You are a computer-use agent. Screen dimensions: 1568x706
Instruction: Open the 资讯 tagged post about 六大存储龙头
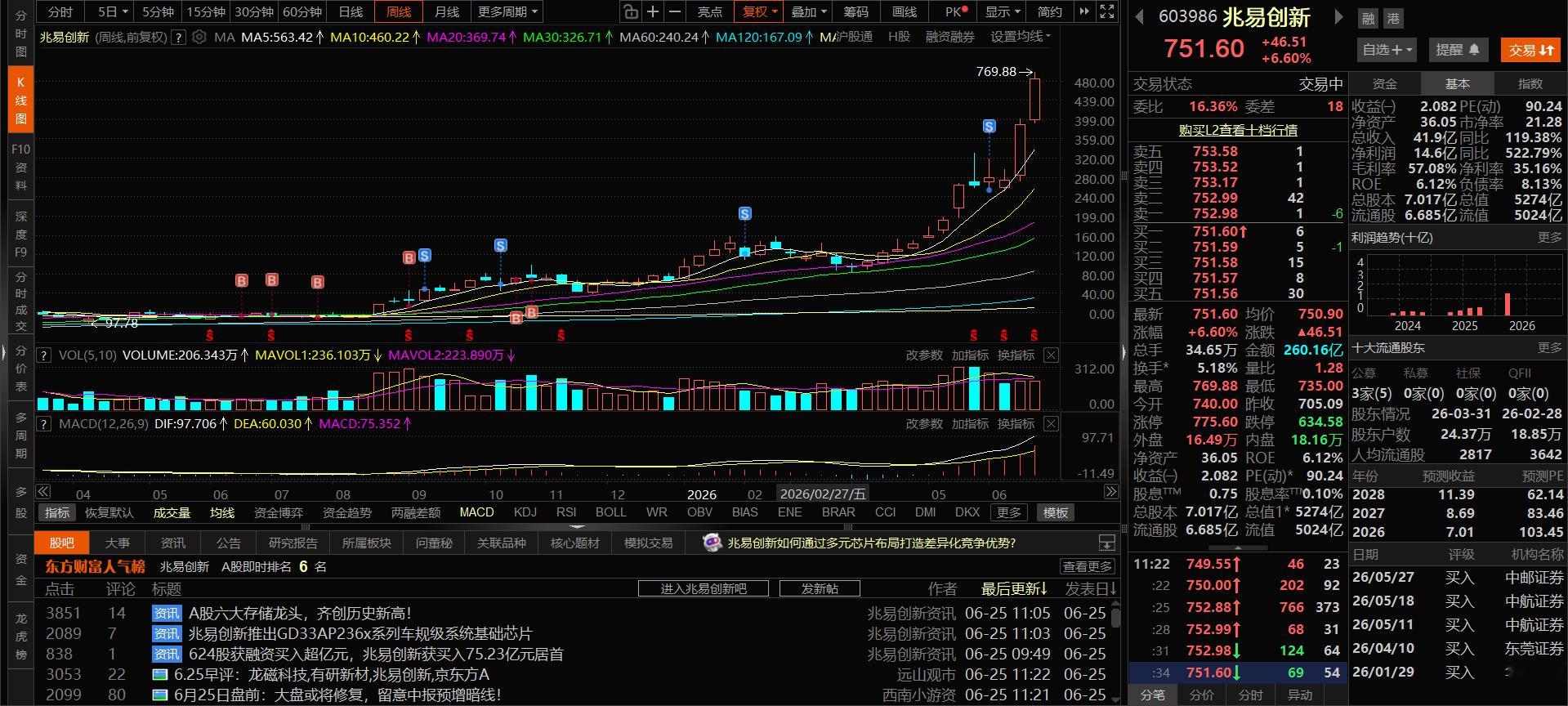299,613
